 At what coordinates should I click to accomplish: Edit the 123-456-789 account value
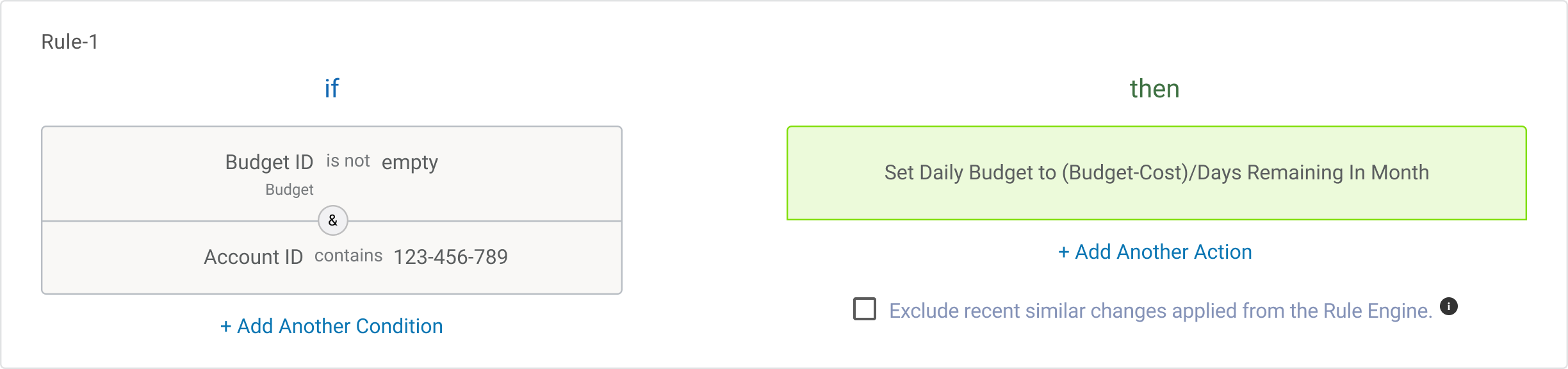(451, 257)
